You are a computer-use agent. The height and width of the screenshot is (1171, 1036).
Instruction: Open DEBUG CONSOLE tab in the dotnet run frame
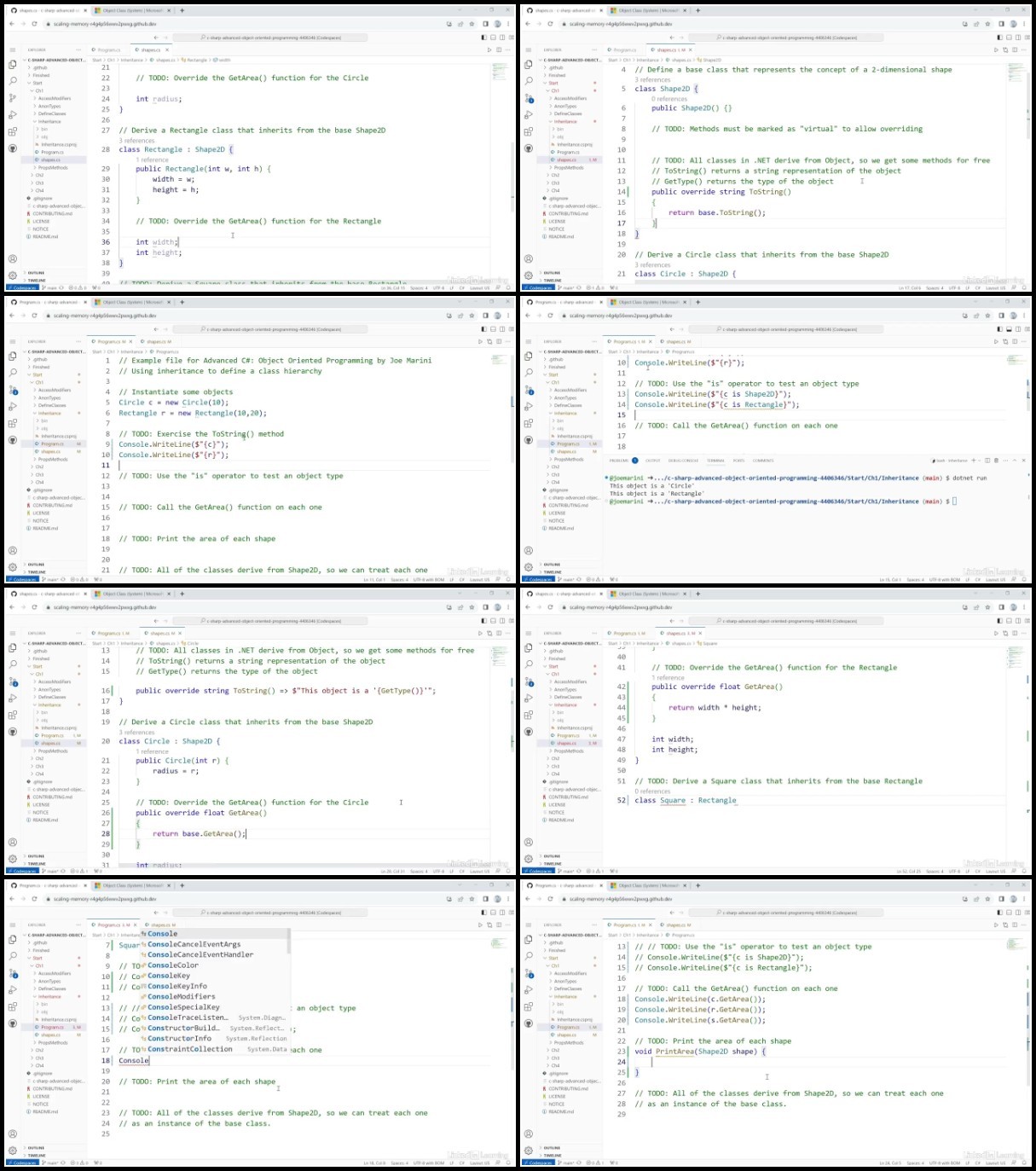[x=684, y=461]
